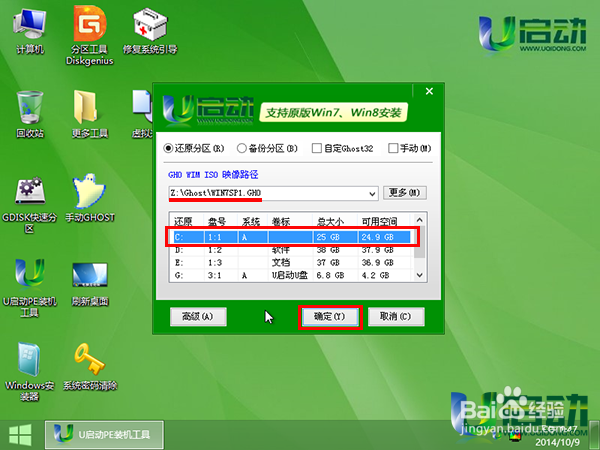Enable 手动 (M) checkbox
Viewport: 600px width, 450px height.
pos(410,148)
